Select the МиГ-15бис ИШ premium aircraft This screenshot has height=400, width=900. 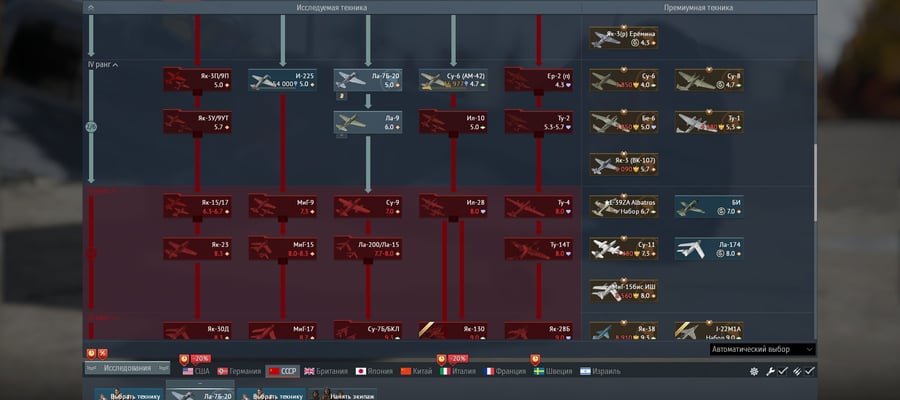[624, 291]
